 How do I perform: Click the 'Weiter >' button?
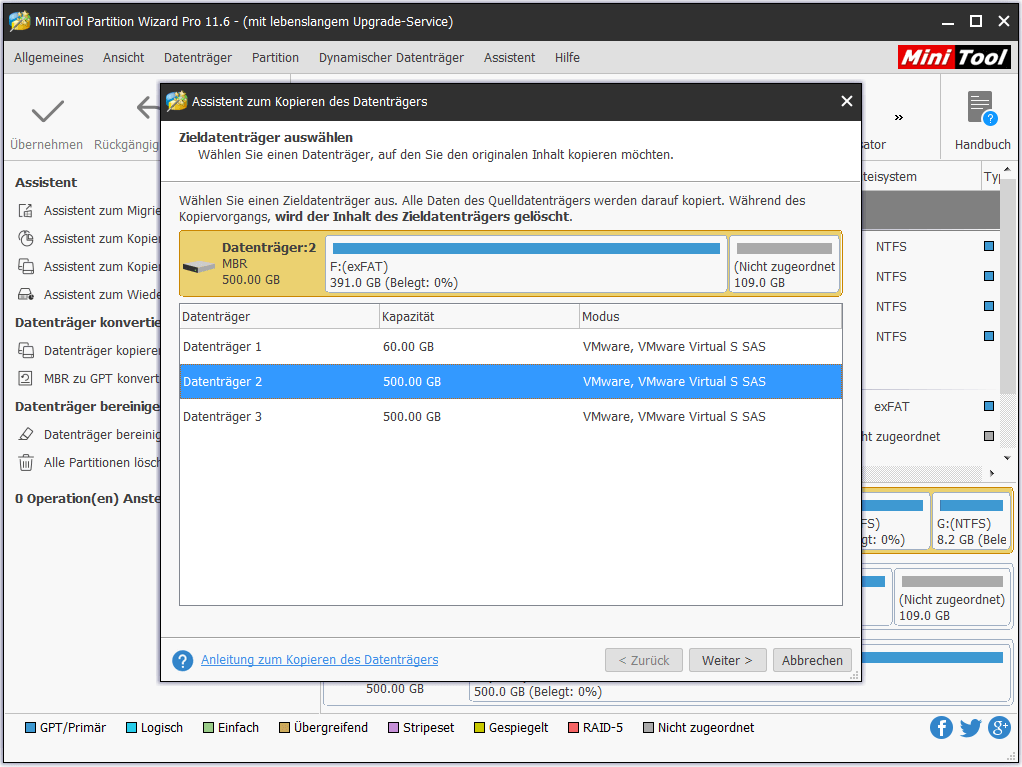pyautogui.click(x=727, y=660)
